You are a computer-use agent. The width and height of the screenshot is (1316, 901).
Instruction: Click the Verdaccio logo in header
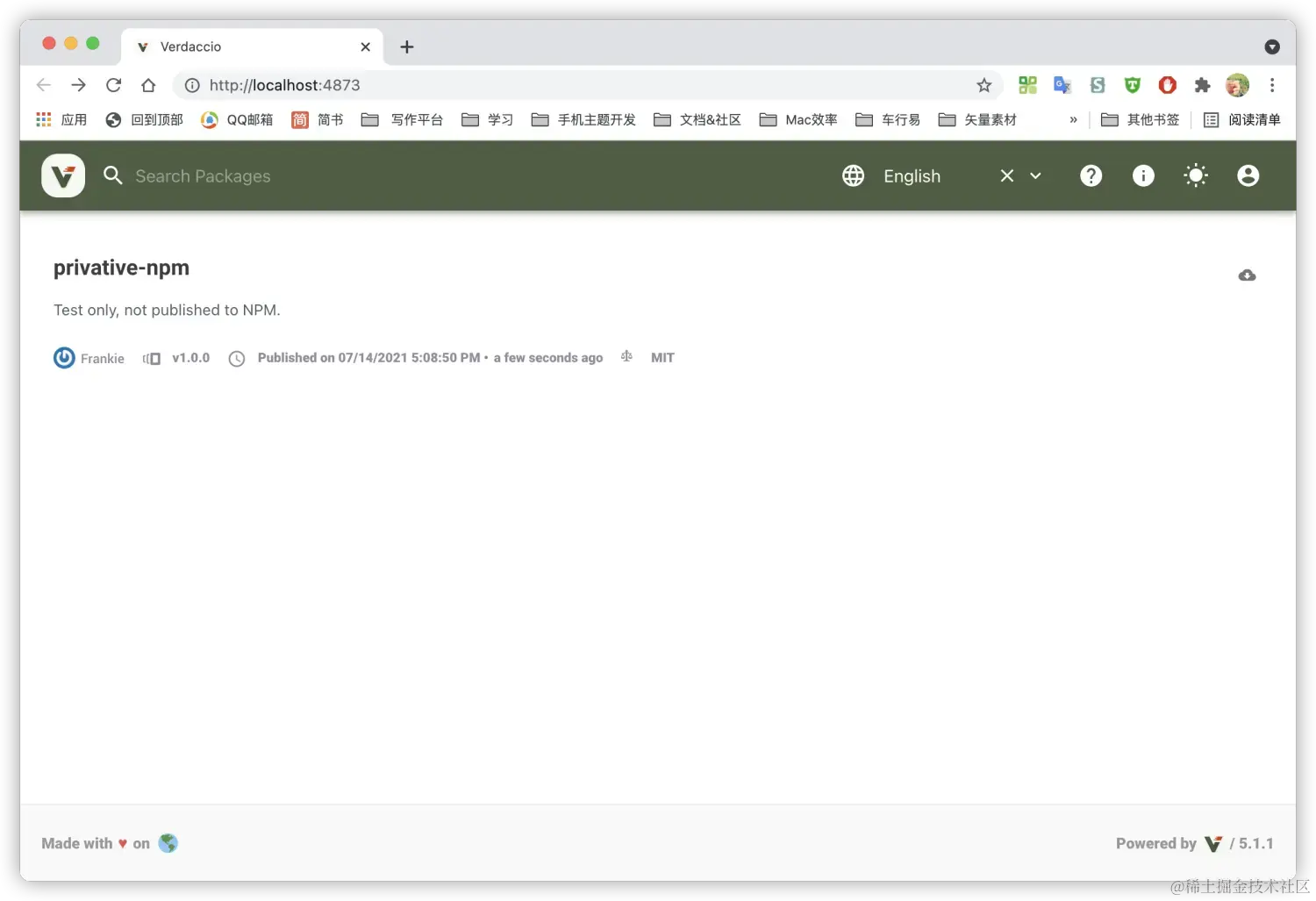pos(63,175)
